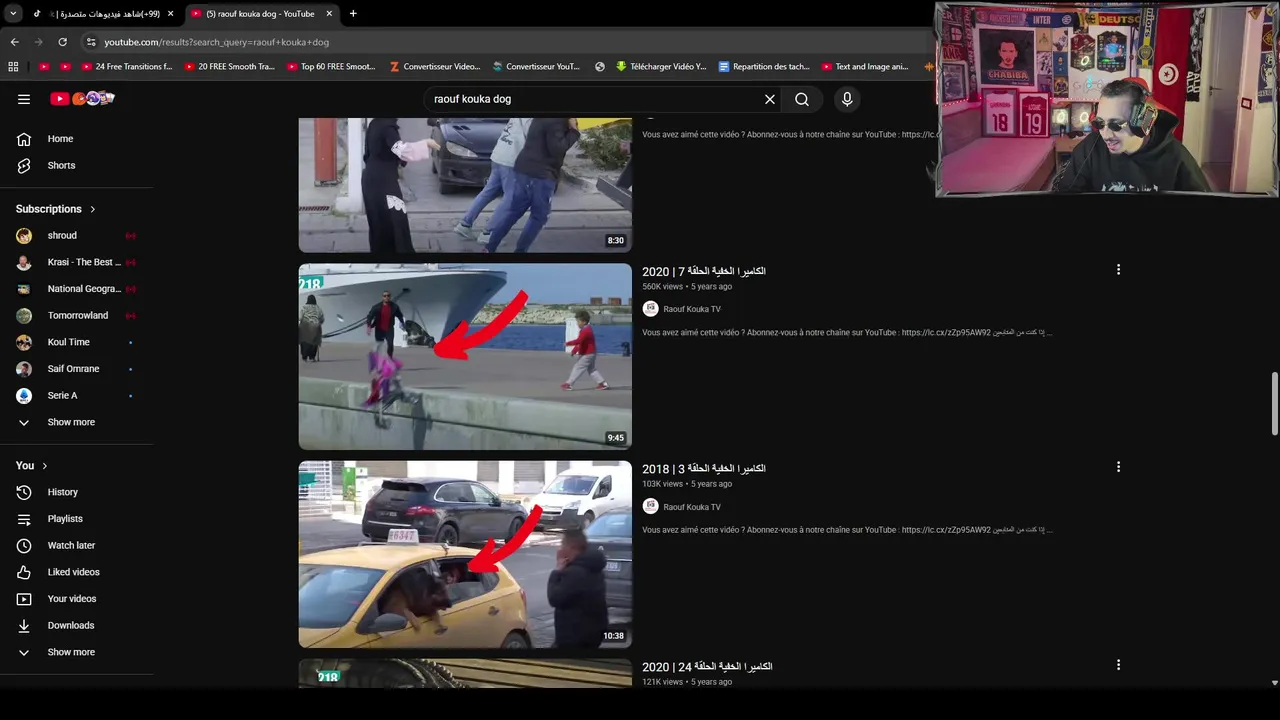Open Tomorrowland subscription
This screenshot has width=1280, height=720.
tap(76, 315)
